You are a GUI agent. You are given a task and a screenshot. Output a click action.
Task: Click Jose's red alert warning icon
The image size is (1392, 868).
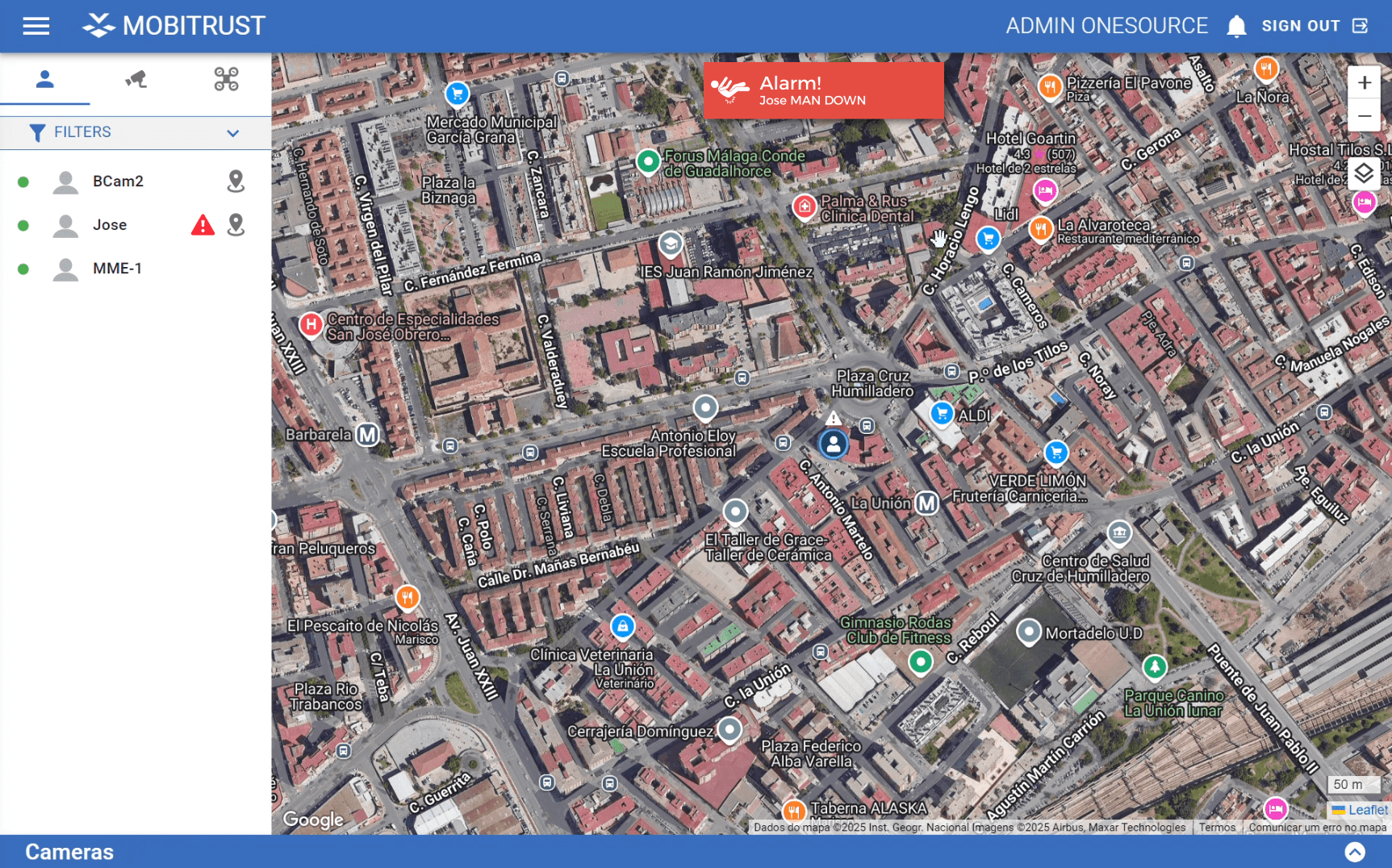203,225
